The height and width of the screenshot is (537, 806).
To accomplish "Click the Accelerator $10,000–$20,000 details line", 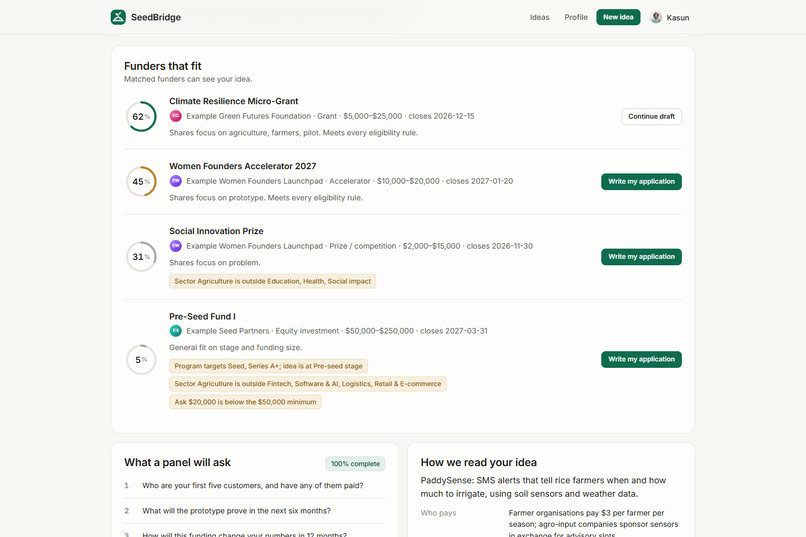I will (x=350, y=181).
